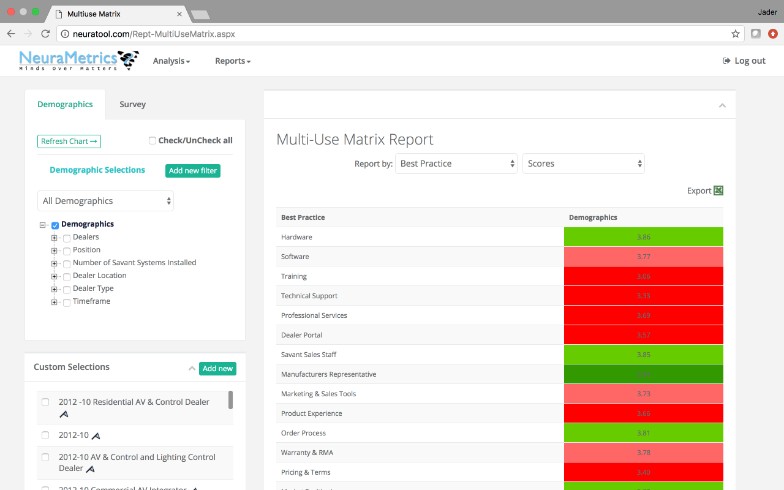Click Manufacturers Representative dark green cell

[x=644, y=374]
